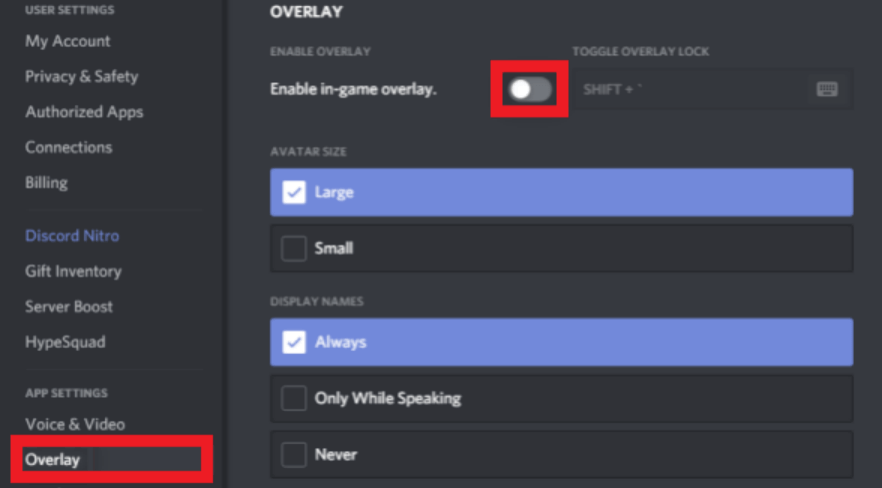Open HypeSquad settings
Viewport: 882px width, 488px height.
65,342
